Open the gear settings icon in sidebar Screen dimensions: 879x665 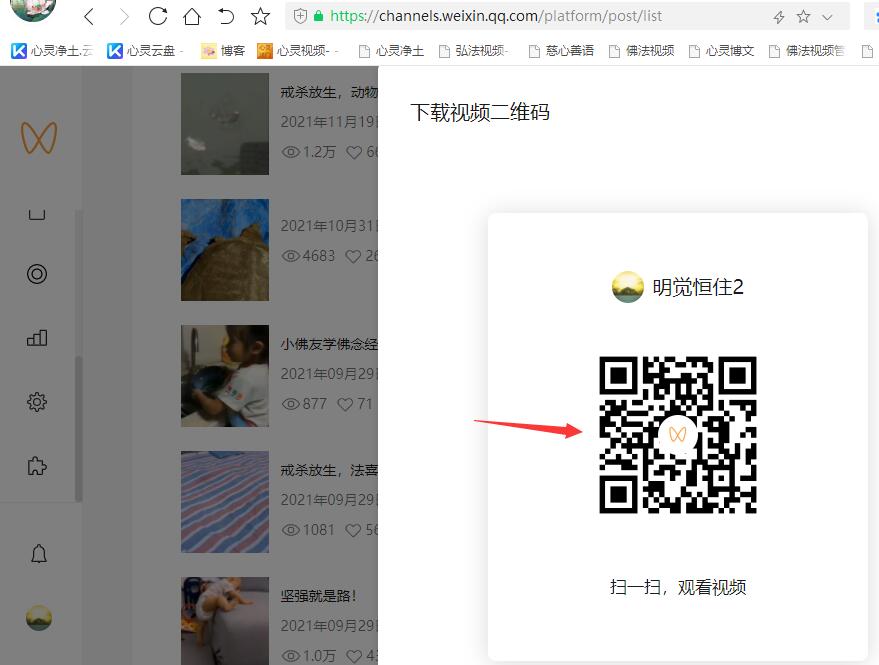37,401
